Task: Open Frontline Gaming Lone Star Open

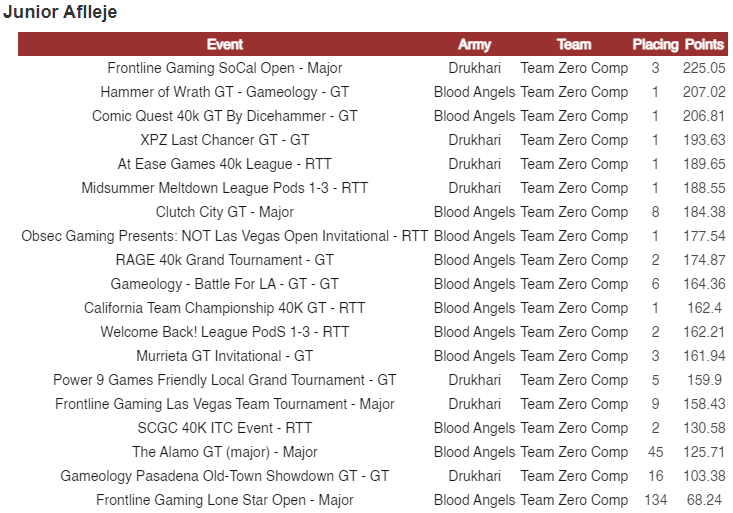Action: click(225, 500)
